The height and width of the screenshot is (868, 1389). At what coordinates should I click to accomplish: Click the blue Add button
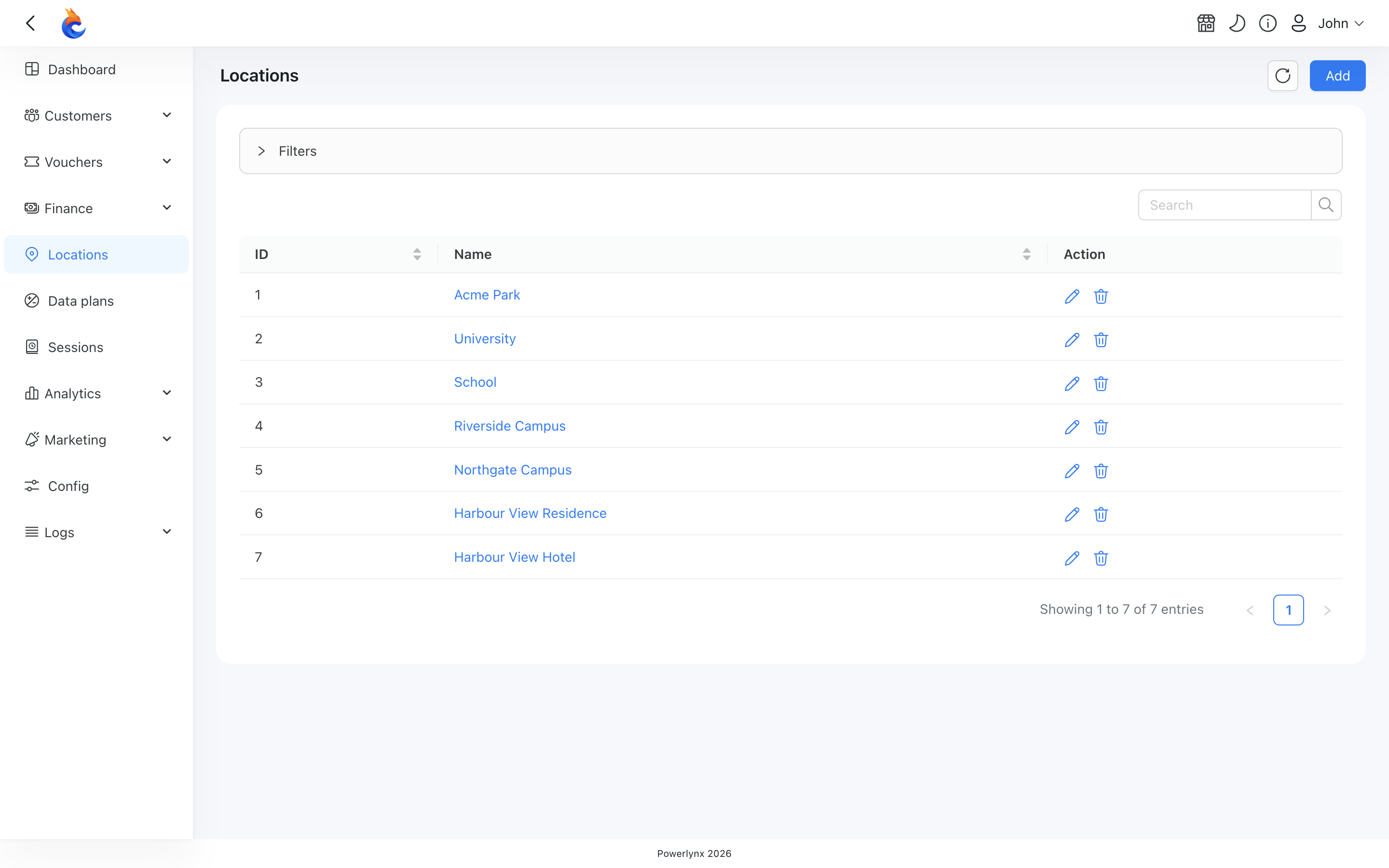click(1337, 76)
